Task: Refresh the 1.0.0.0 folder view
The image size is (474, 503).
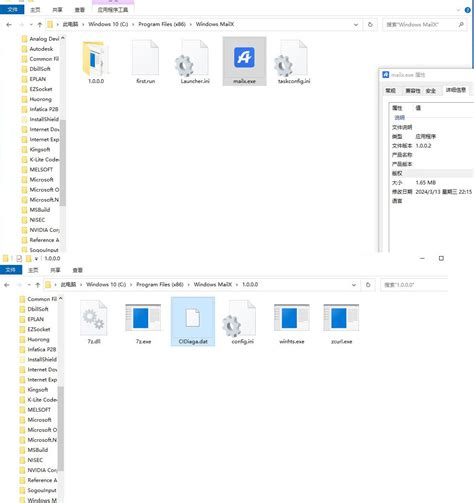Action: coord(368,285)
